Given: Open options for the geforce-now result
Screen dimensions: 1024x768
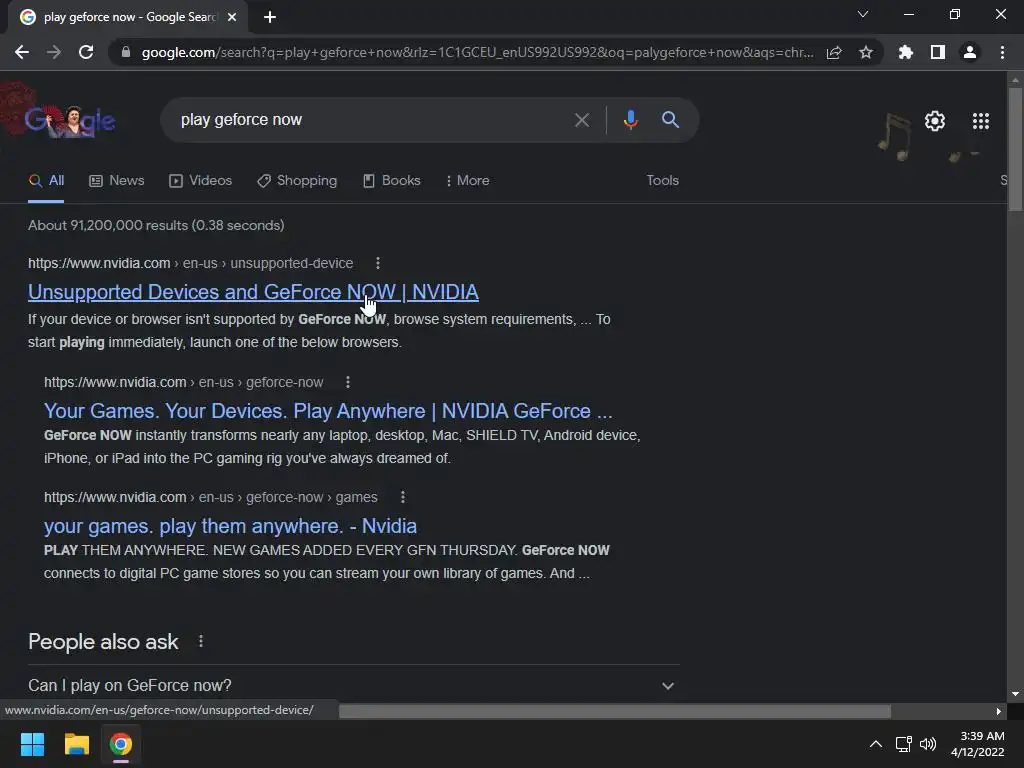Looking at the screenshot, I should point(347,382).
